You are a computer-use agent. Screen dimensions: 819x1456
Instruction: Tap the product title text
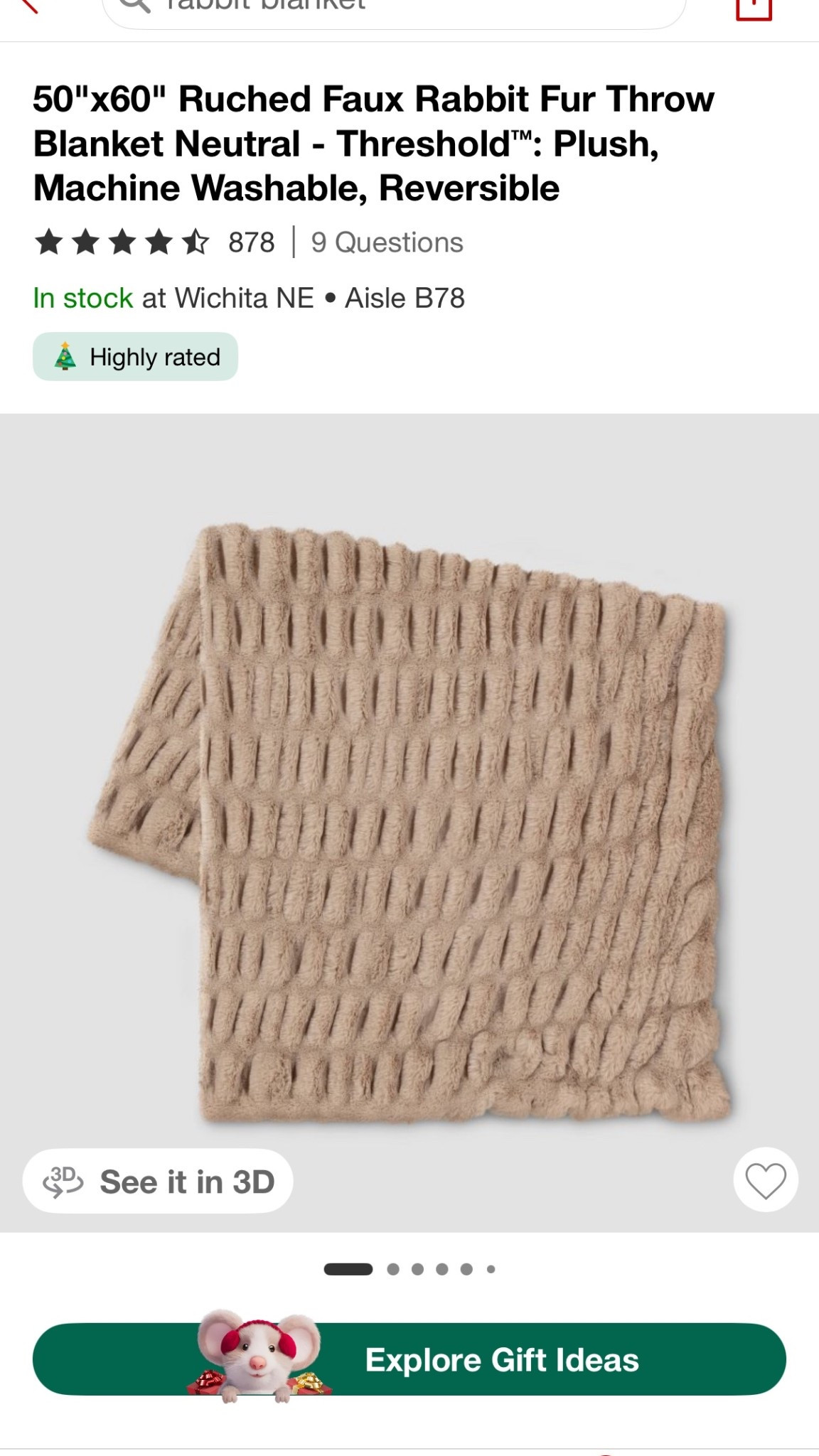point(374,144)
